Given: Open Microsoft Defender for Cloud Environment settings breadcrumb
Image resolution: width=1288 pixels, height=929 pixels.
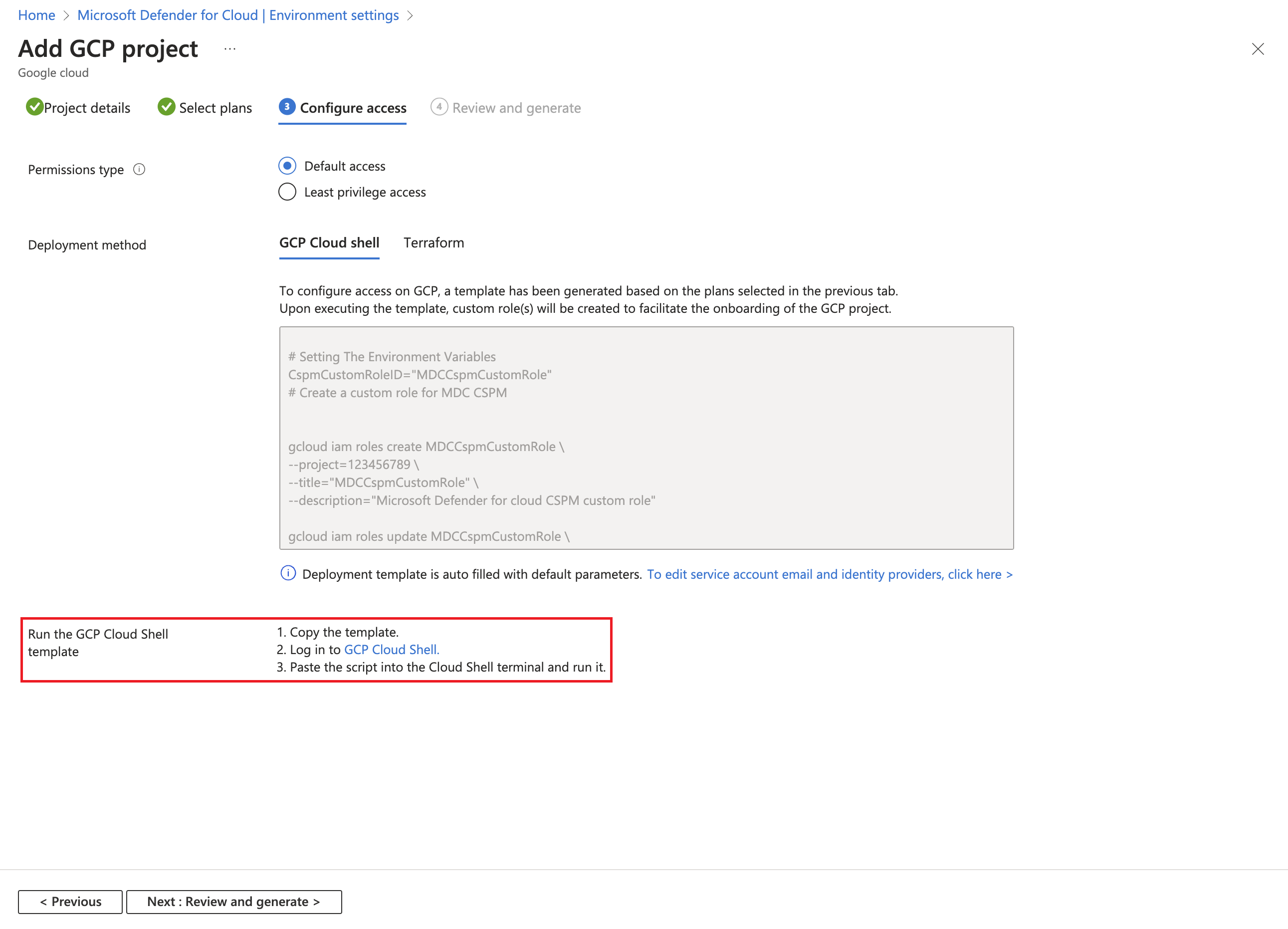Looking at the screenshot, I should pos(238,15).
